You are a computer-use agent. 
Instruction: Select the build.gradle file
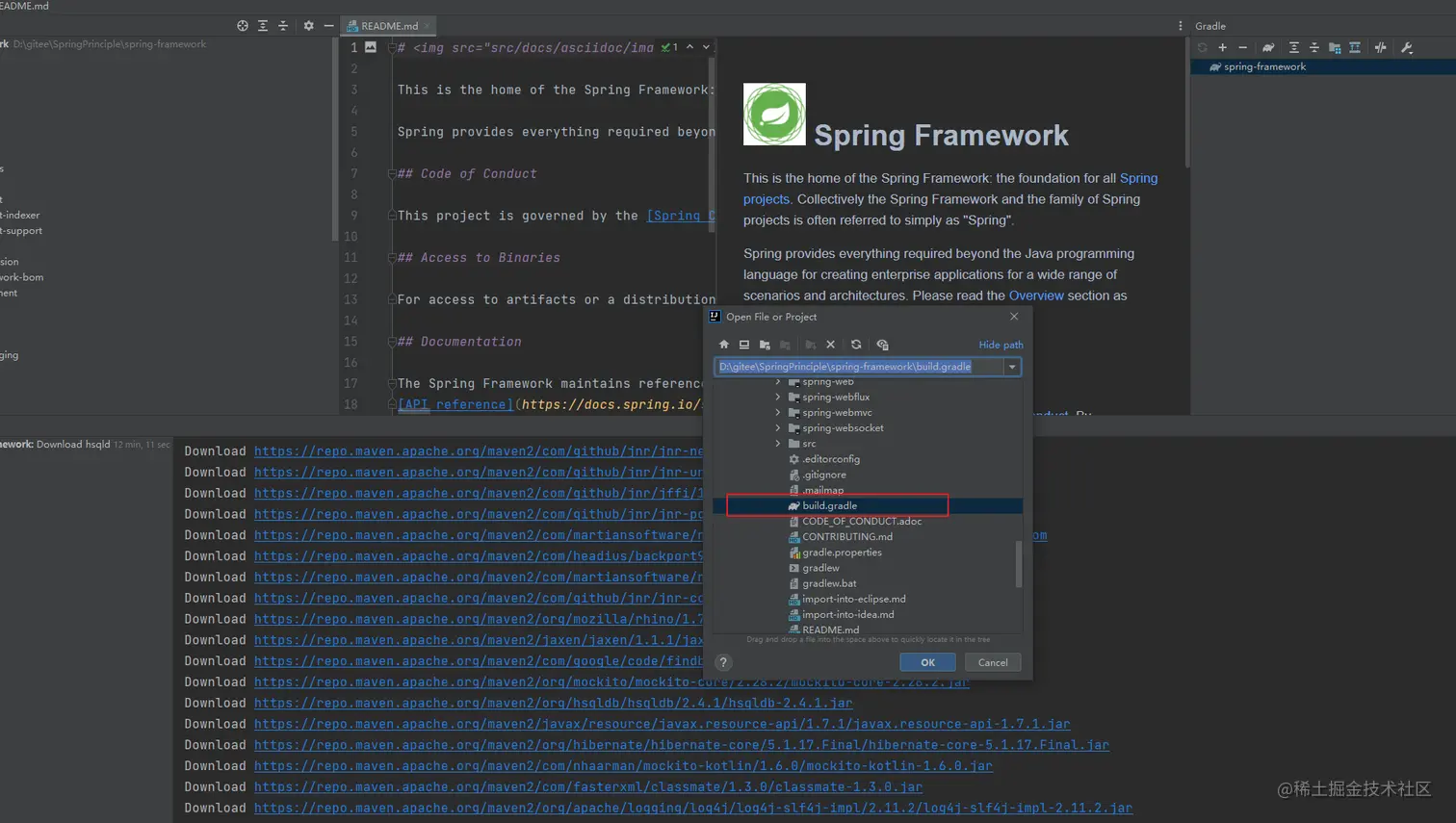822,505
